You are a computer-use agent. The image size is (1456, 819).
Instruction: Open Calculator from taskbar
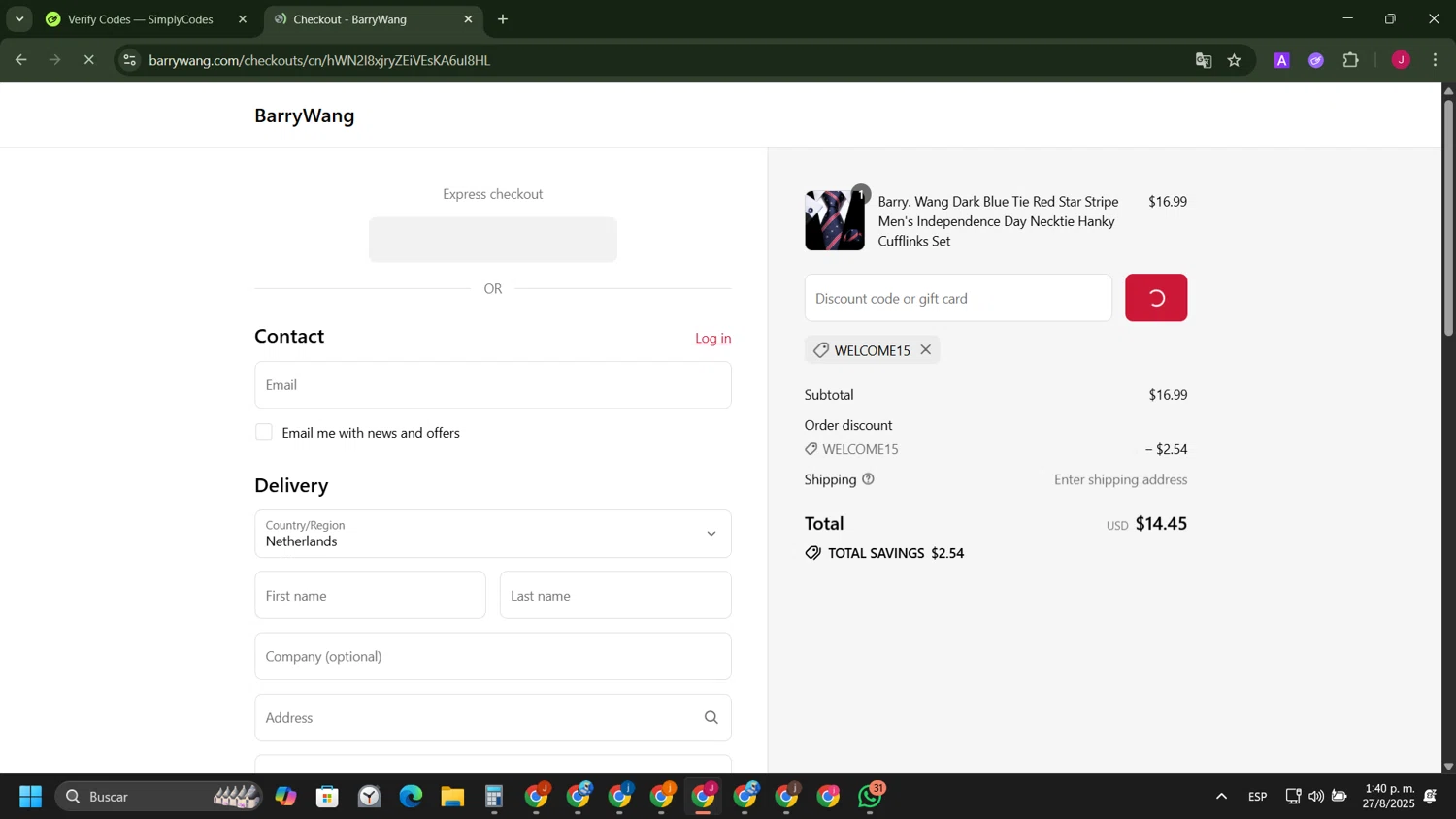point(494,797)
